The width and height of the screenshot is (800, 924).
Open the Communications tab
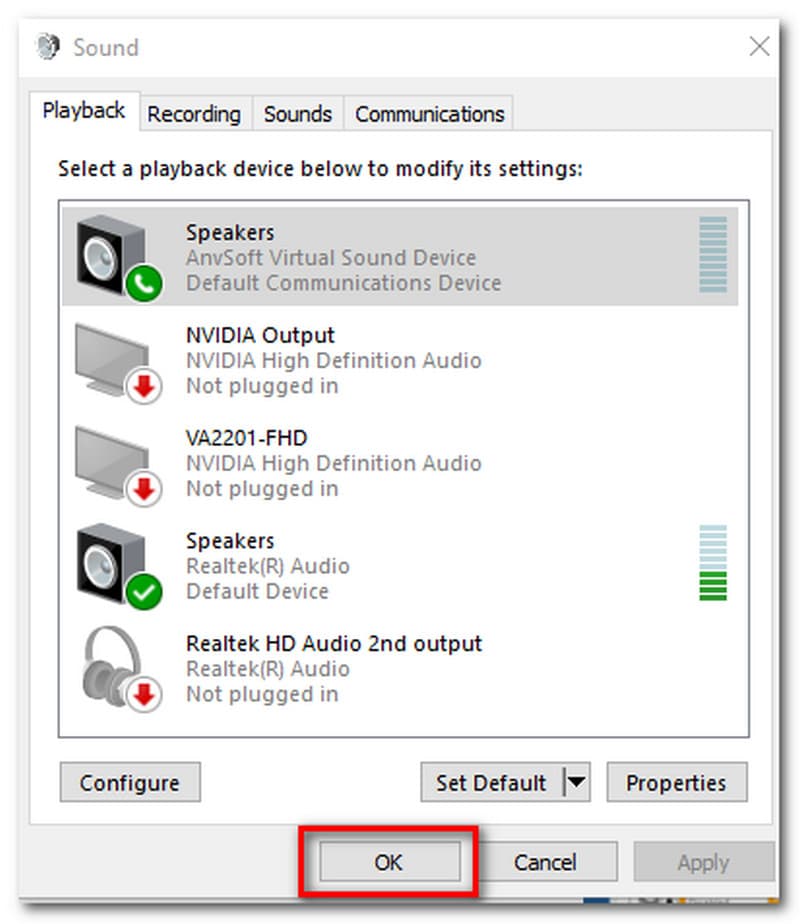click(429, 114)
